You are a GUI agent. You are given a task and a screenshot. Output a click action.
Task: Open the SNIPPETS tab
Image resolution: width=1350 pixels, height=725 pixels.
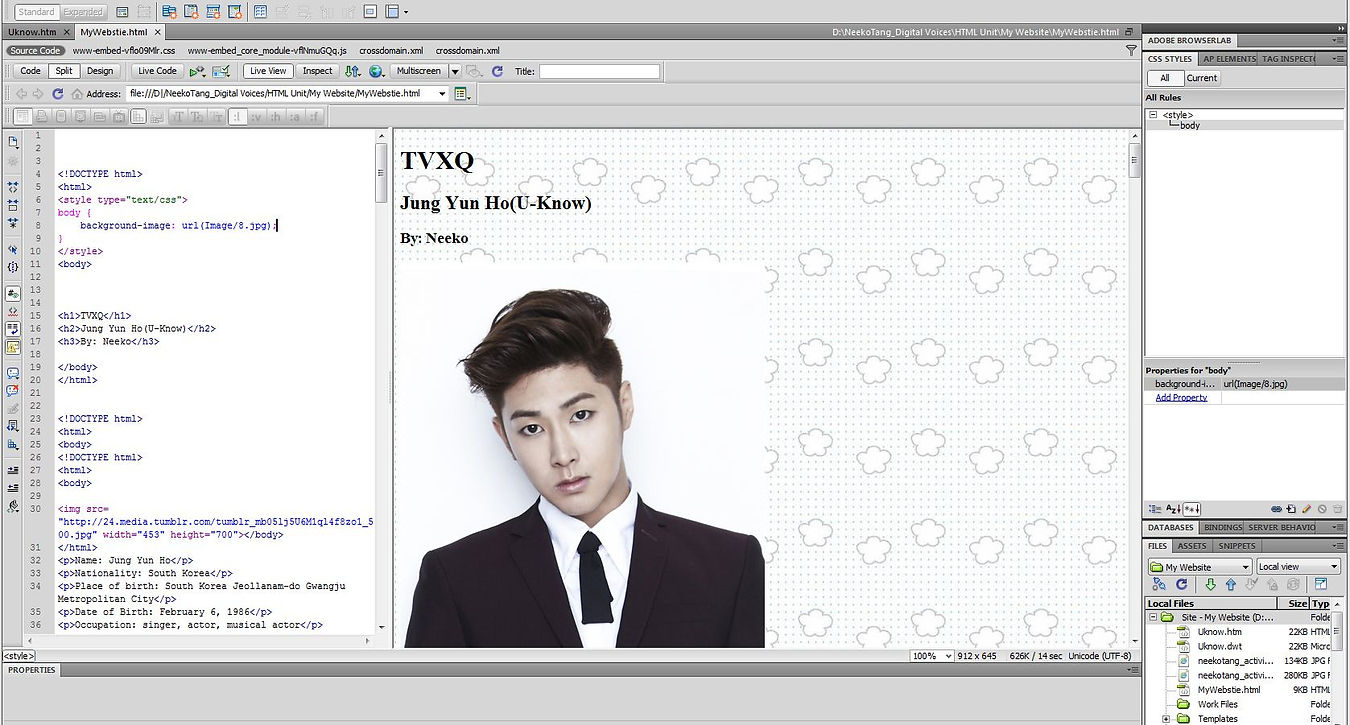click(x=1236, y=546)
